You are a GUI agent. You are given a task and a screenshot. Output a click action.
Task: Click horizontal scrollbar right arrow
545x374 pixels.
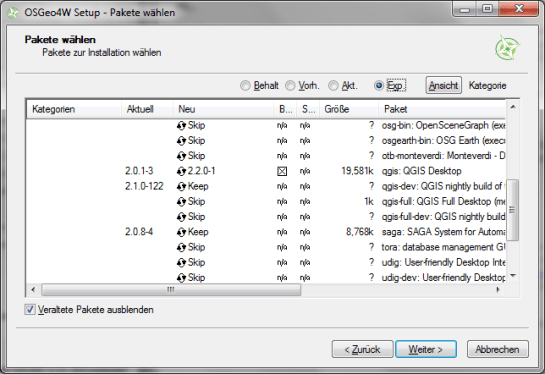pyautogui.click(x=498, y=290)
